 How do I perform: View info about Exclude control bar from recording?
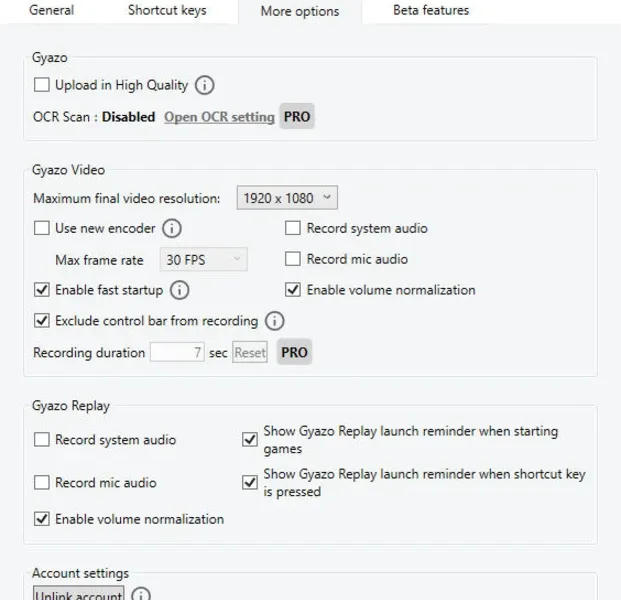point(274,321)
